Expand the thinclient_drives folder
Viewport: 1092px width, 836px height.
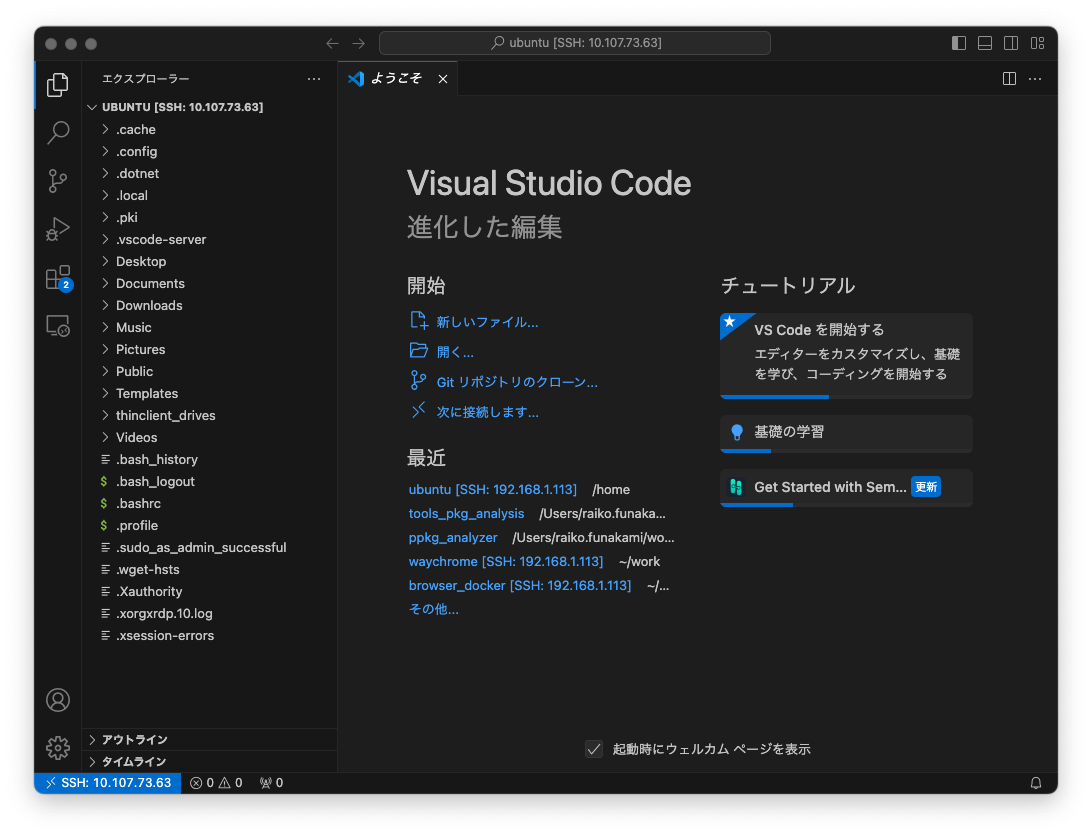pos(209,415)
